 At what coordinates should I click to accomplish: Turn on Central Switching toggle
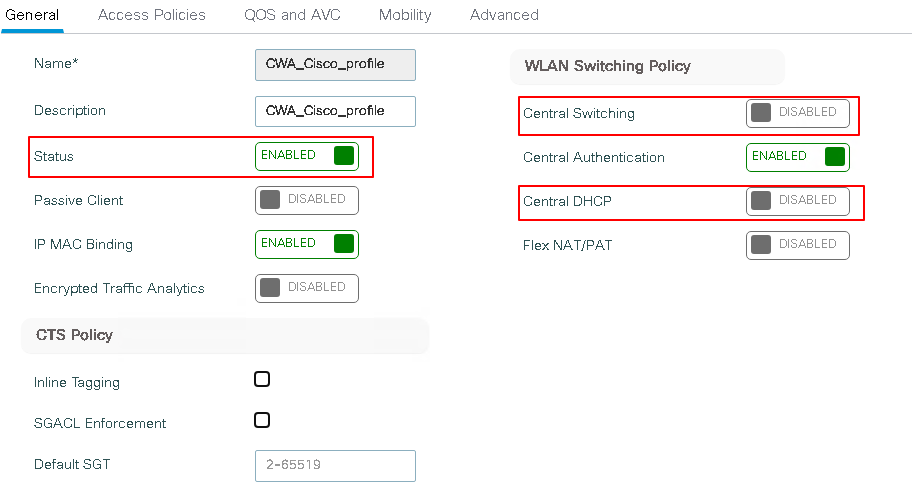click(x=797, y=113)
